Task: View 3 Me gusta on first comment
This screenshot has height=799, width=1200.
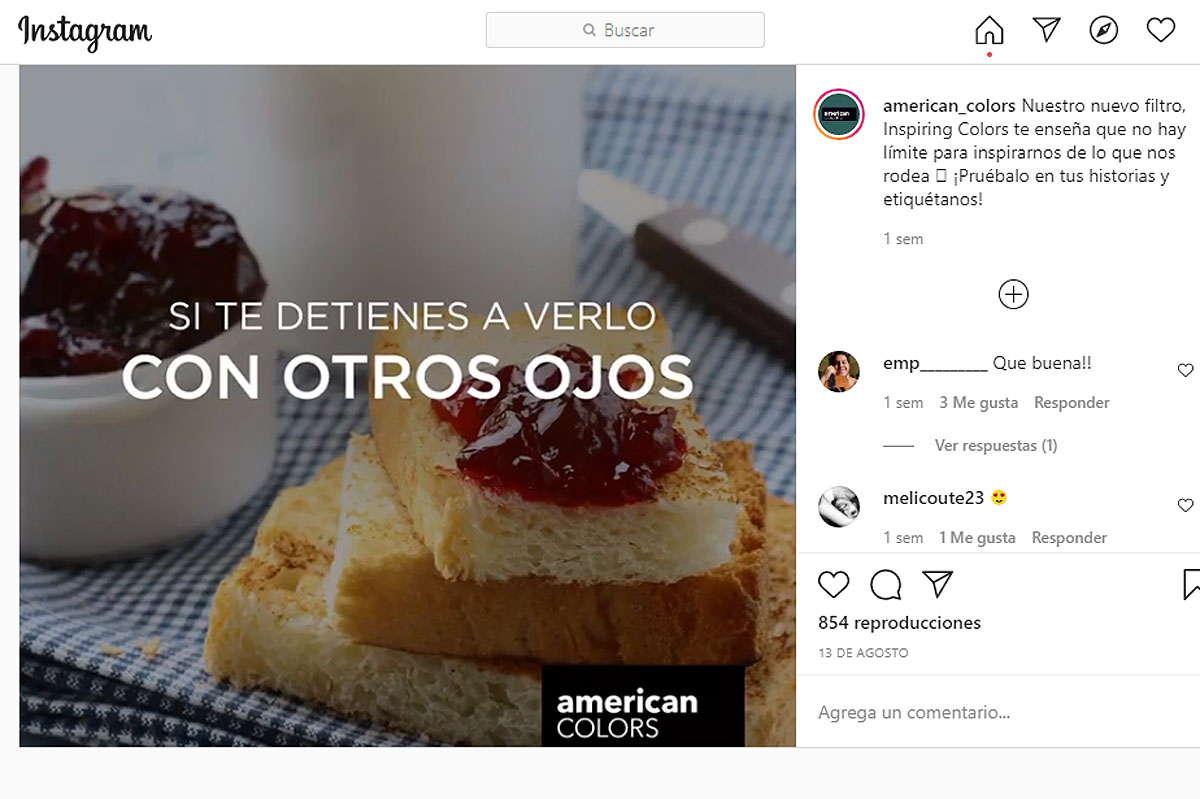Action: (x=978, y=402)
